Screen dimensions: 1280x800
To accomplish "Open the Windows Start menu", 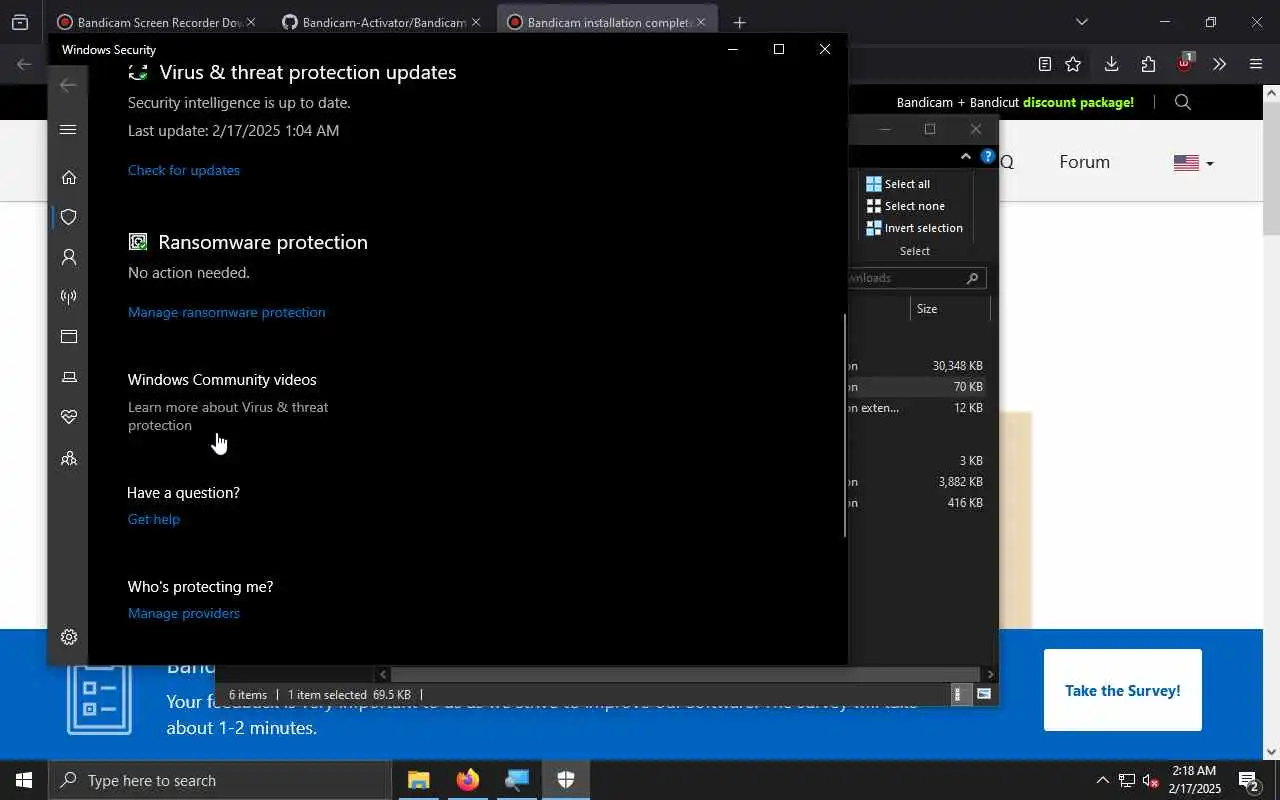I will click(x=24, y=780).
